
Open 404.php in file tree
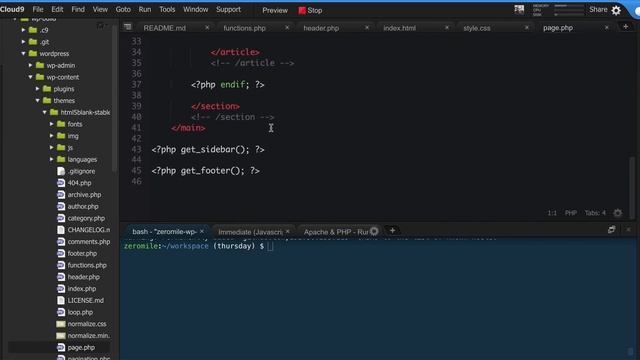pos(79,183)
